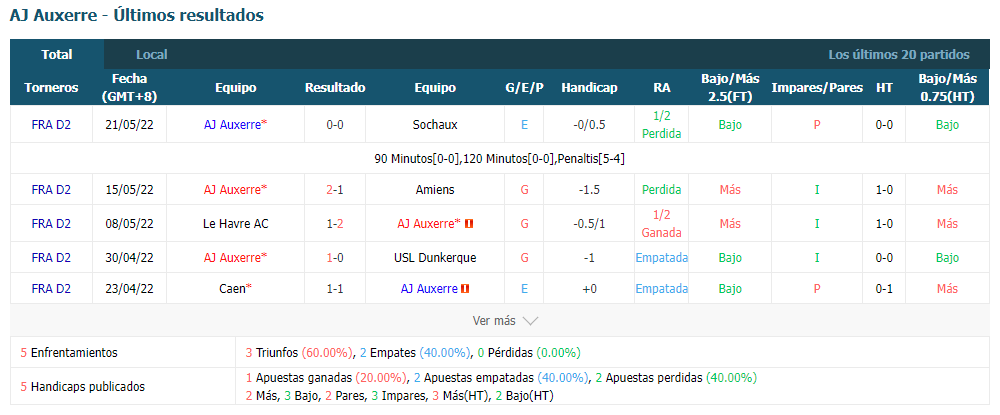Click red card icon beside Le Havre's opponent AJ Auxerre
The image size is (1000, 415).
click(469, 224)
